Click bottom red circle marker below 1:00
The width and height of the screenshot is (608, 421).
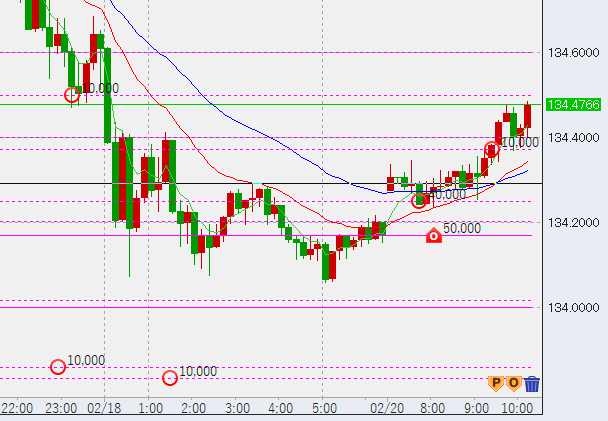(x=169, y=378)
